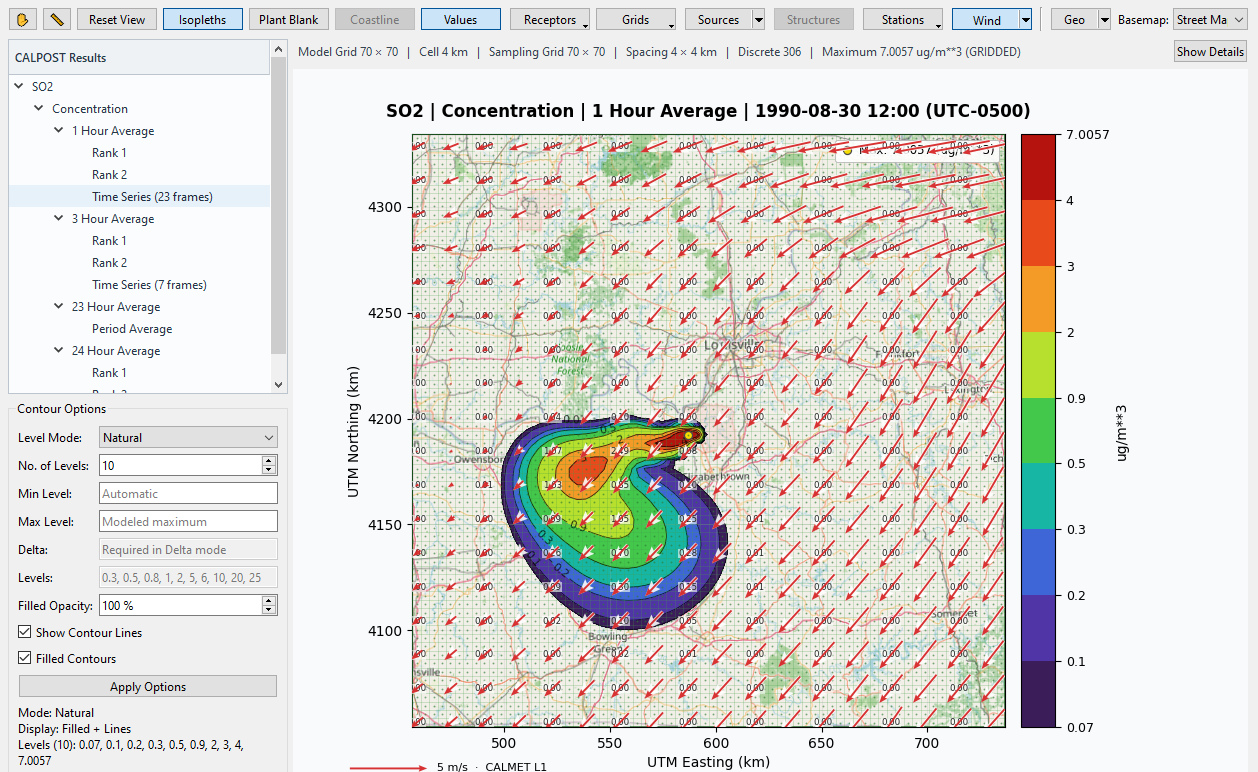This screenshot has height=772, width=1258.
Task: Click the orange 2 to 3 color band
Action: 1038,299
